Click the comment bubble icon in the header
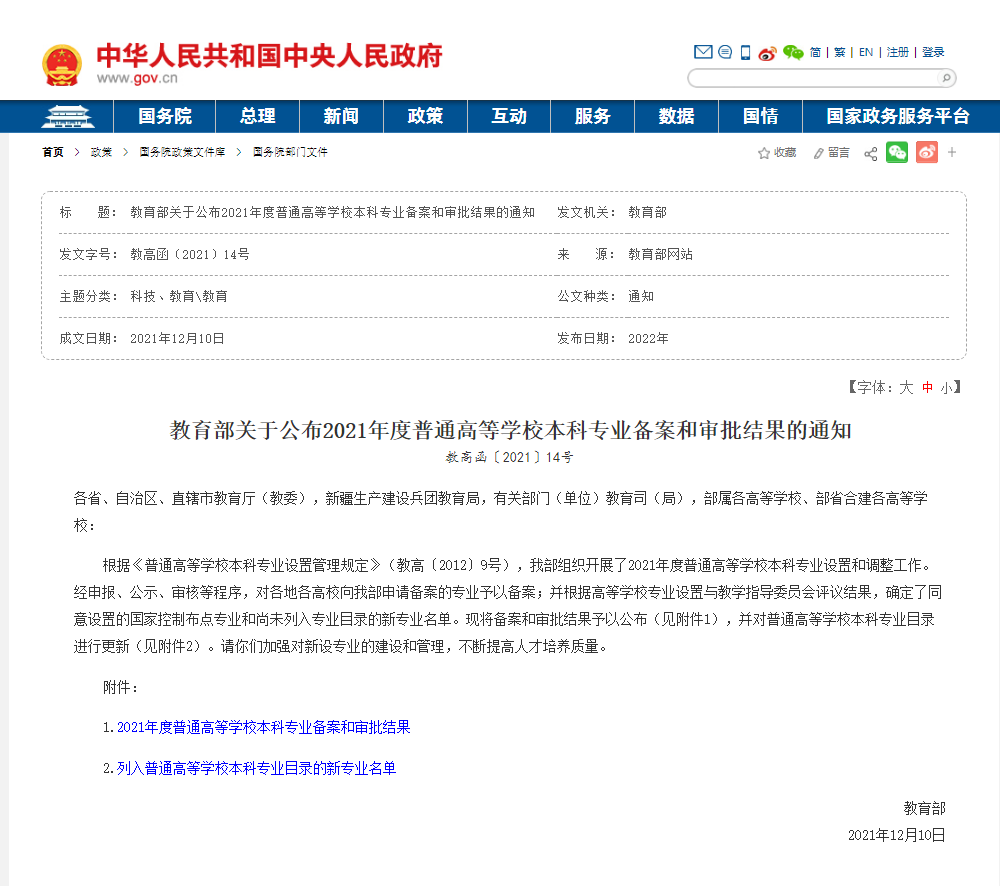 [x=723, y=52]
